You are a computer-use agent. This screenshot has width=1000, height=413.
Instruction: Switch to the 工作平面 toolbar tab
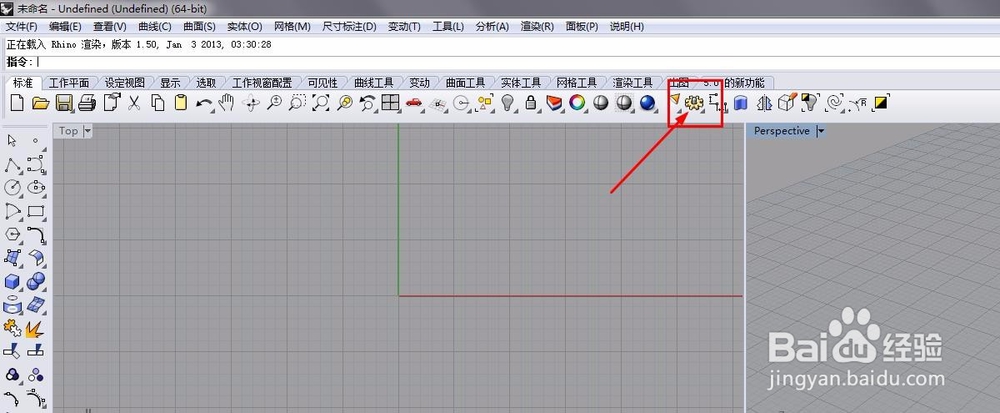tap(69, 83)
